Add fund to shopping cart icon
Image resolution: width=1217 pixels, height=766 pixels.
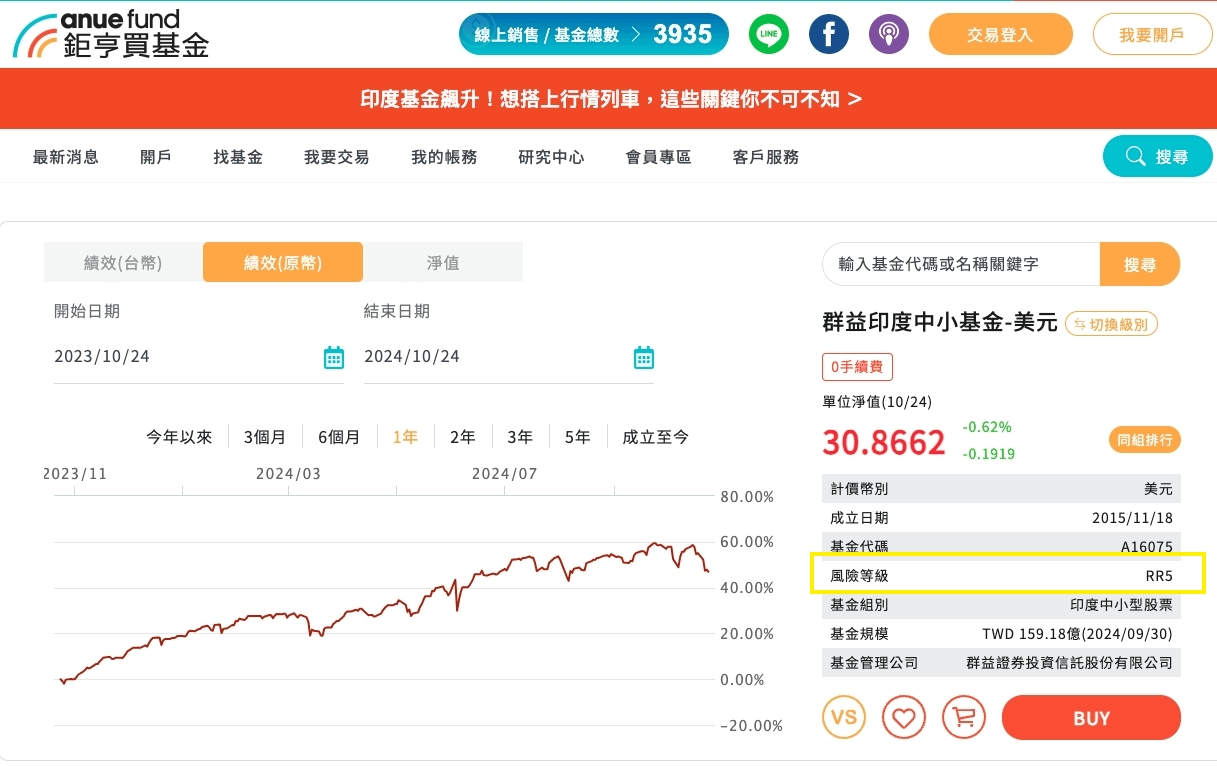click(x=963, y=718)
